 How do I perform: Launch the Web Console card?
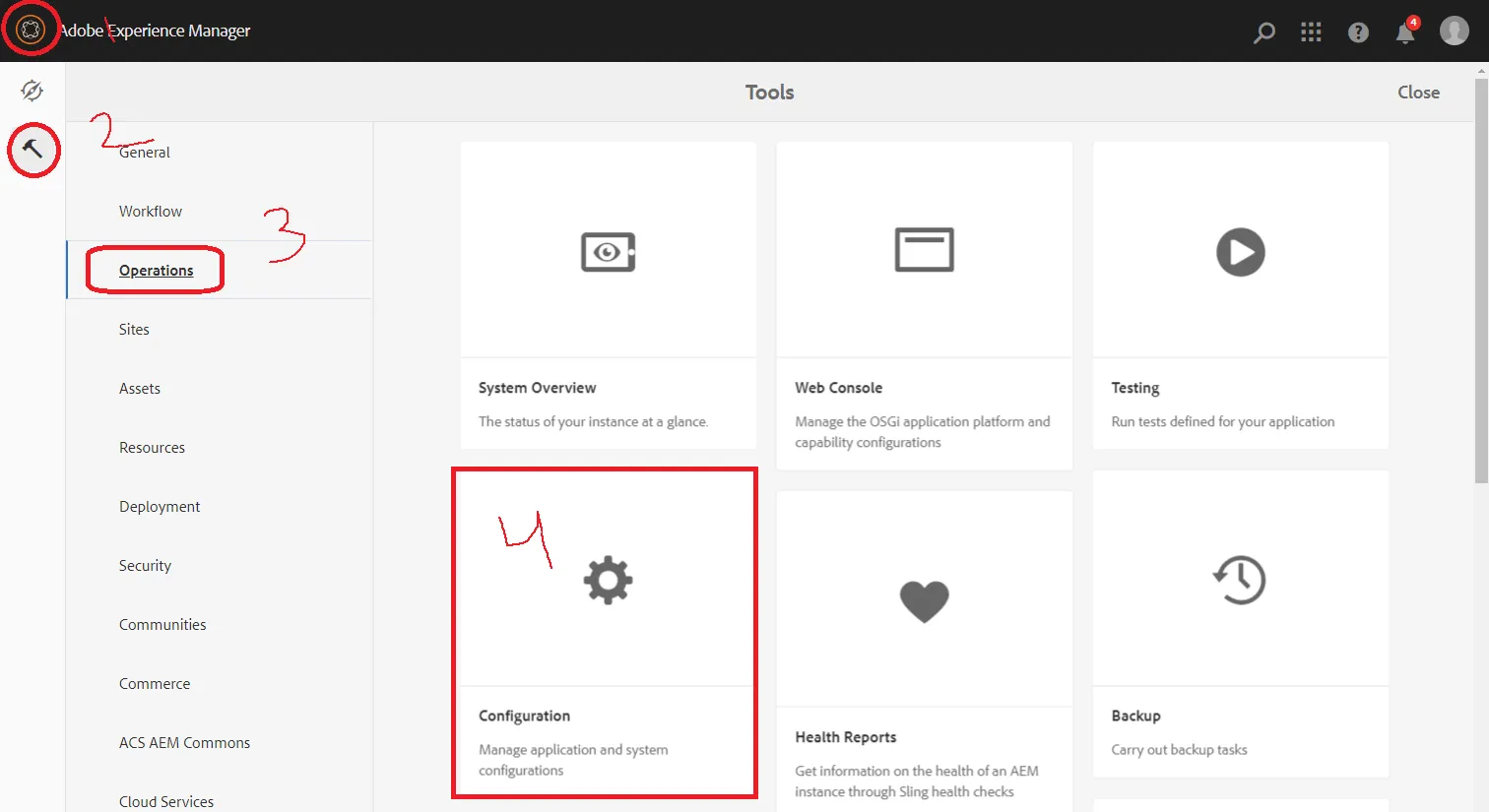click(924, 295)
